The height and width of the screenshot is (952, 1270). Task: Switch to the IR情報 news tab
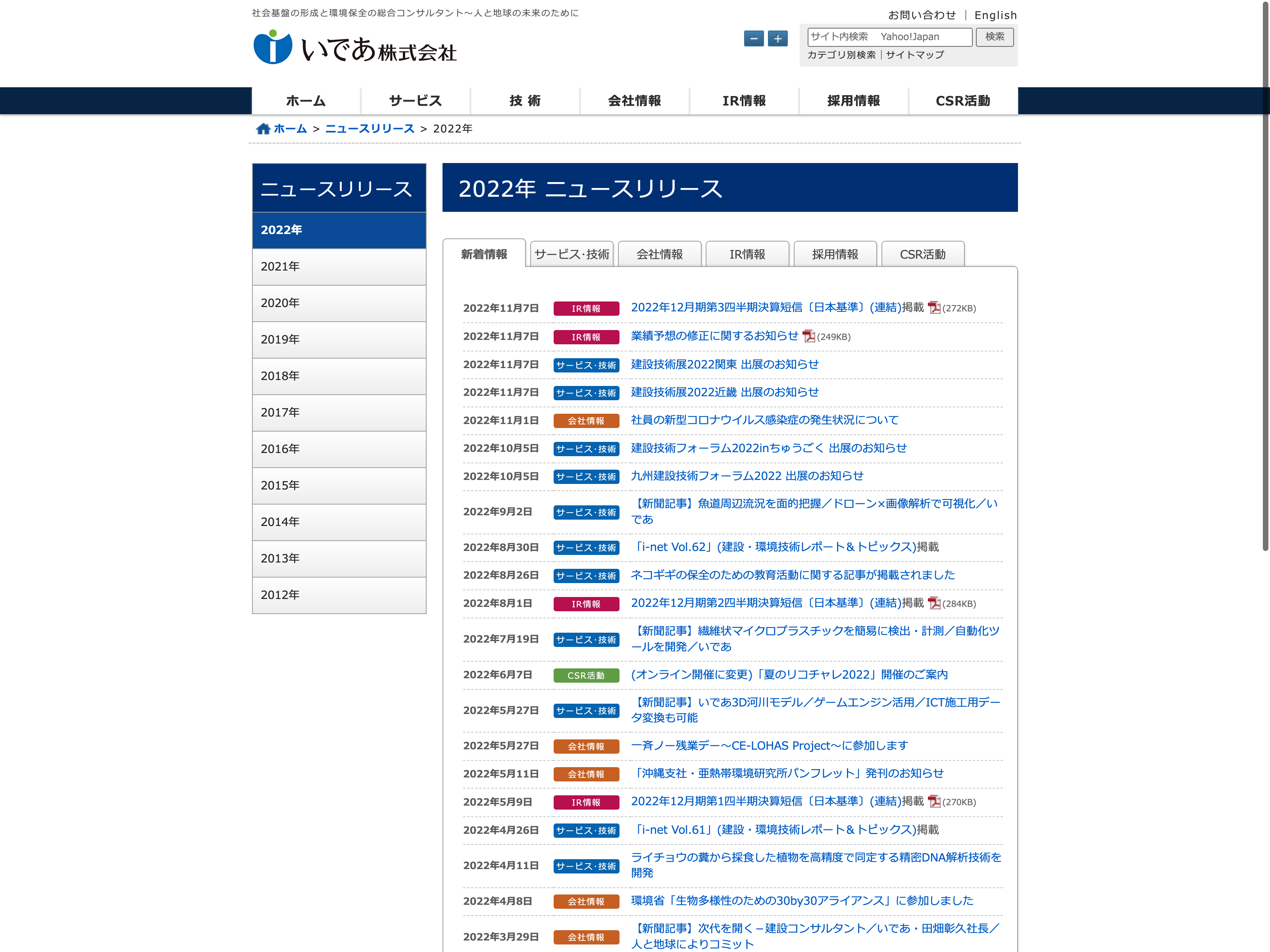[747, 254]
